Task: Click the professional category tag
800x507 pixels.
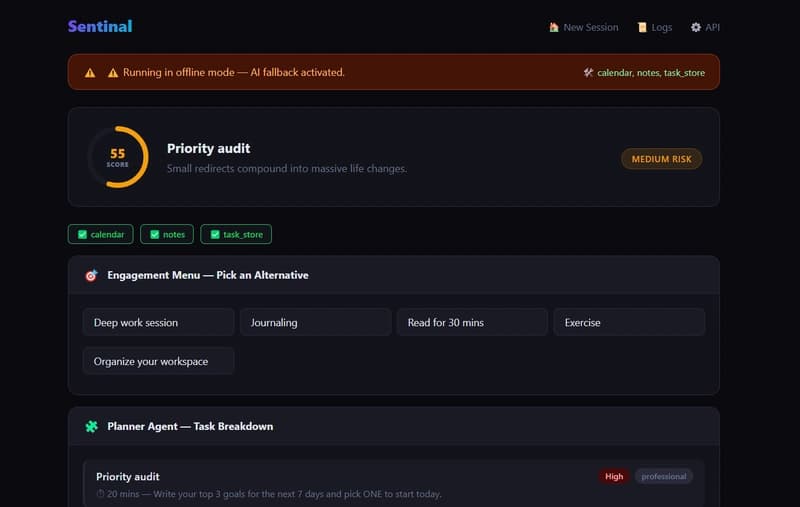Action: point(663,476)
